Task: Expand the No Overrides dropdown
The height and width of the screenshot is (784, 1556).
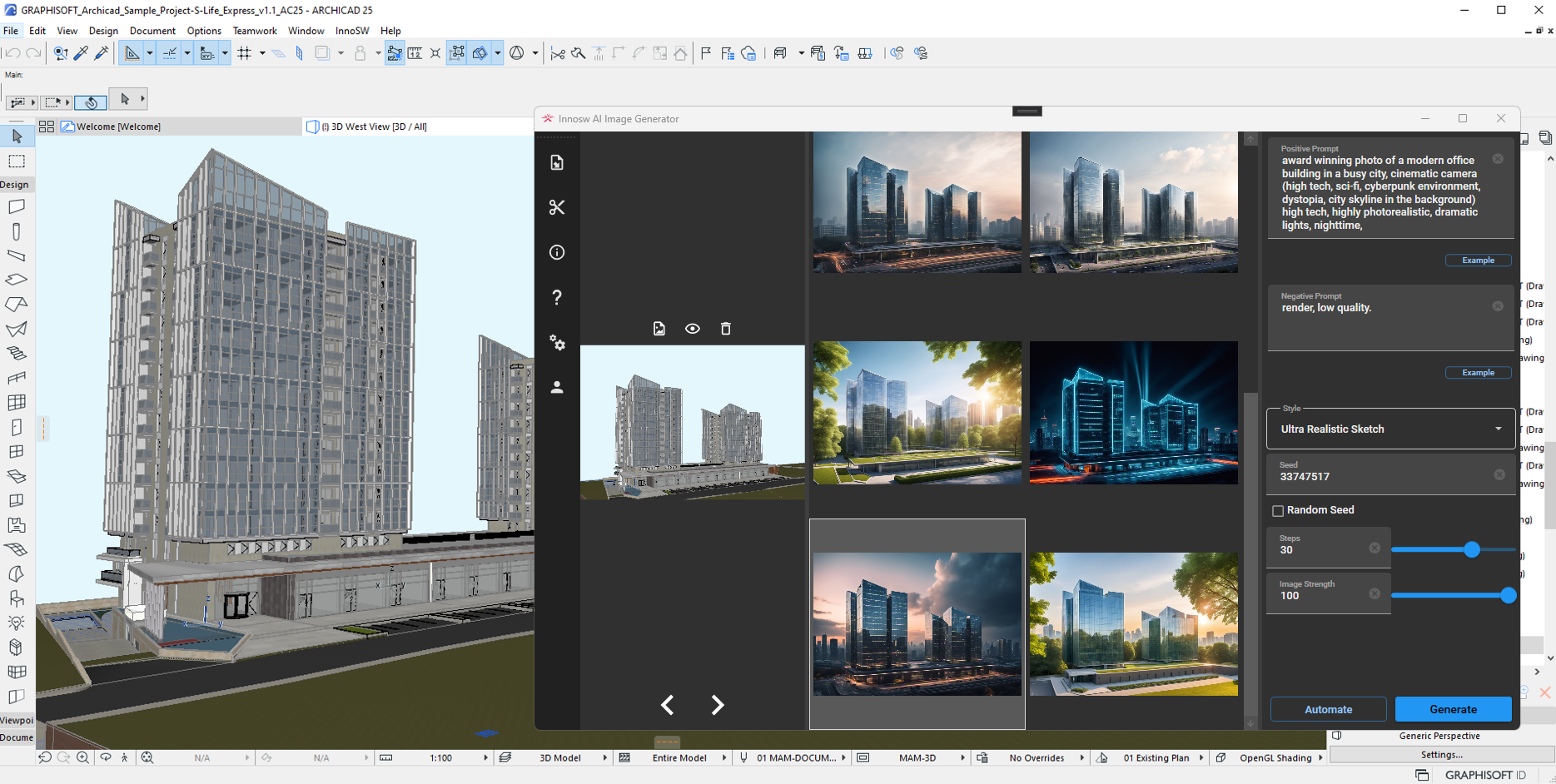Action: pyautogui.click(x=1081, y=757)
